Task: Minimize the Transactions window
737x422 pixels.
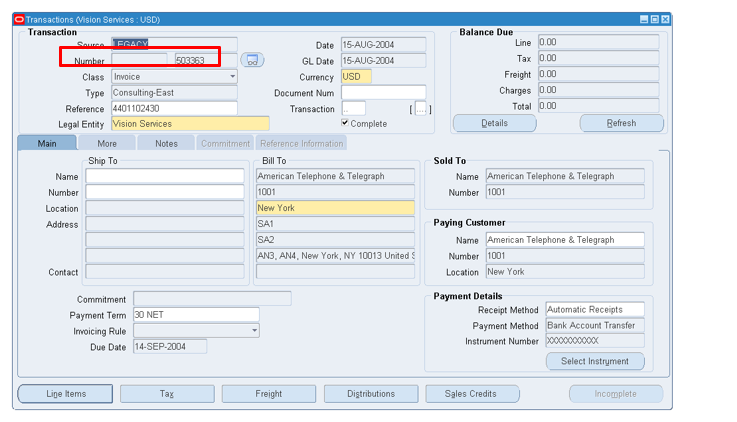Action: [644, 19]
